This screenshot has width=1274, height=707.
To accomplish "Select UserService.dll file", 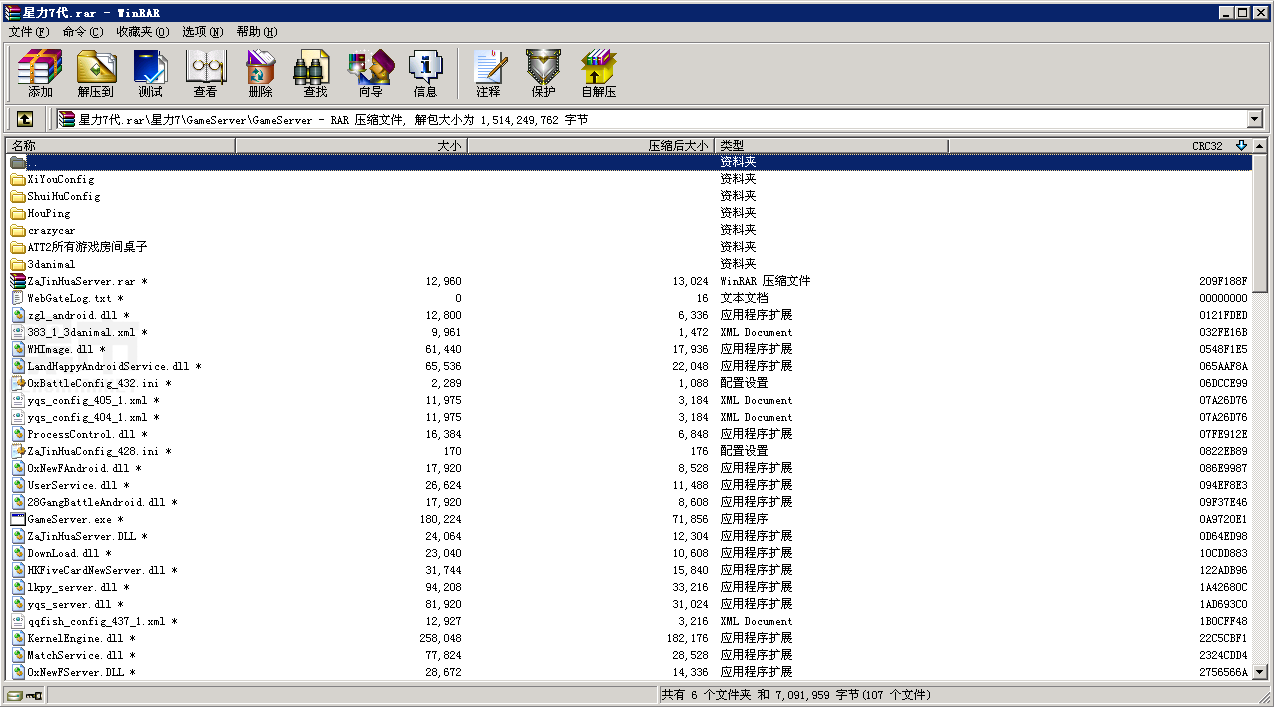I will (x=78, y=485).
